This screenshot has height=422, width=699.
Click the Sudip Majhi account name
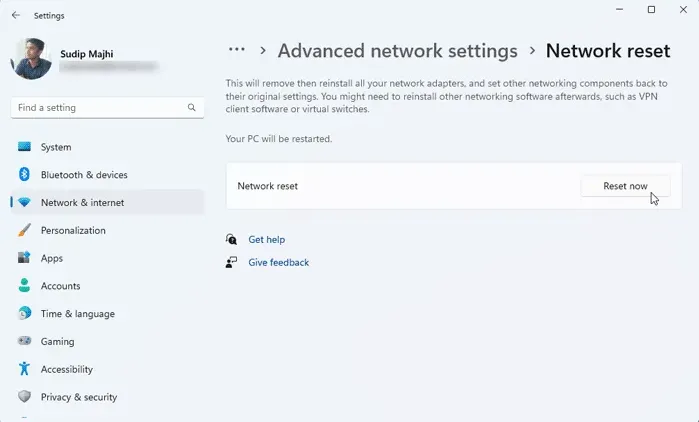point(86,54)
